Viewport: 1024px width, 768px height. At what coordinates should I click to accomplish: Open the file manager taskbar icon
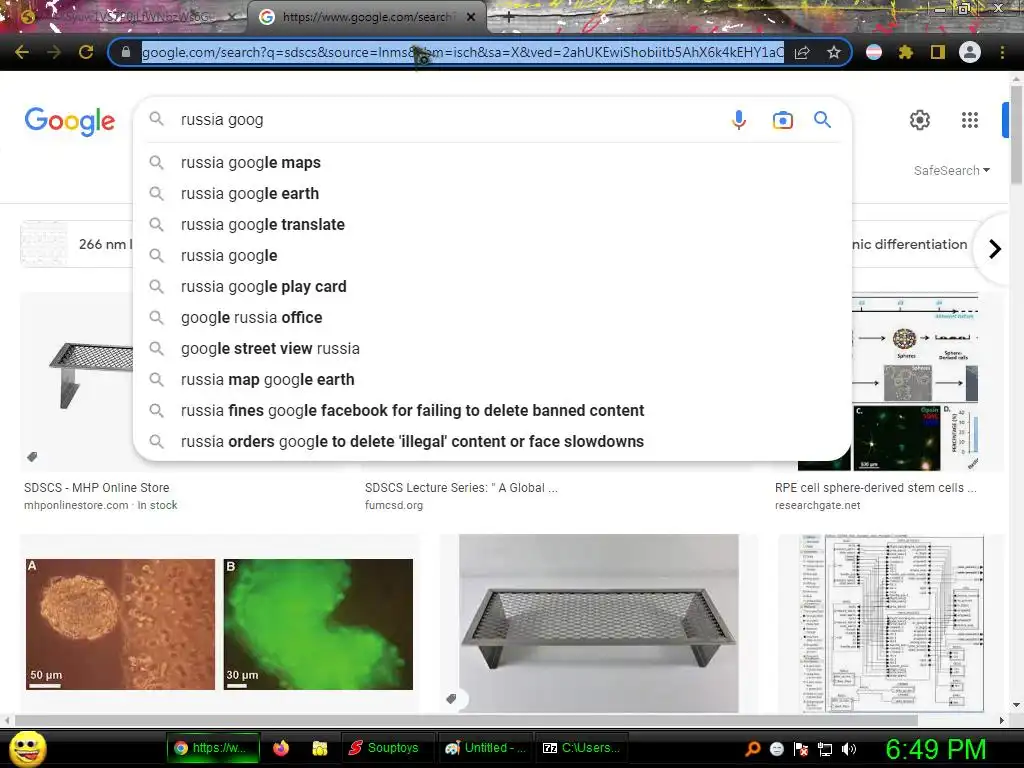pyautogui.click(x=319, y=748)
